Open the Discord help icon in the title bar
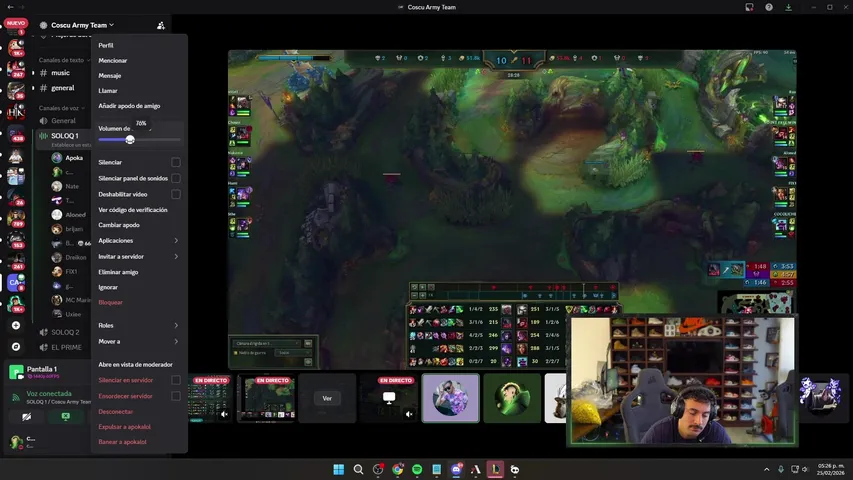 769,7
